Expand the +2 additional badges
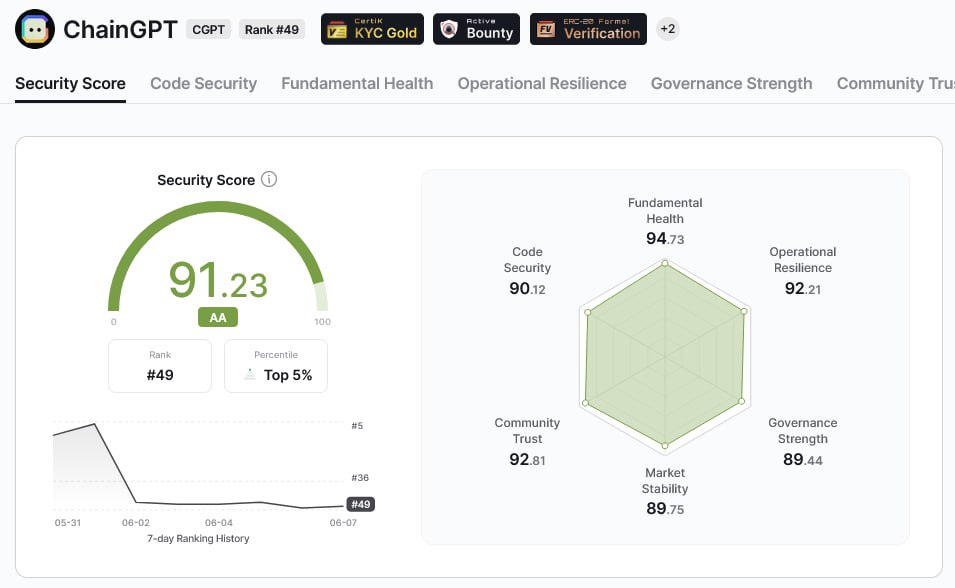955x588 pixels. pyautogui.click(x=667, y=29)
